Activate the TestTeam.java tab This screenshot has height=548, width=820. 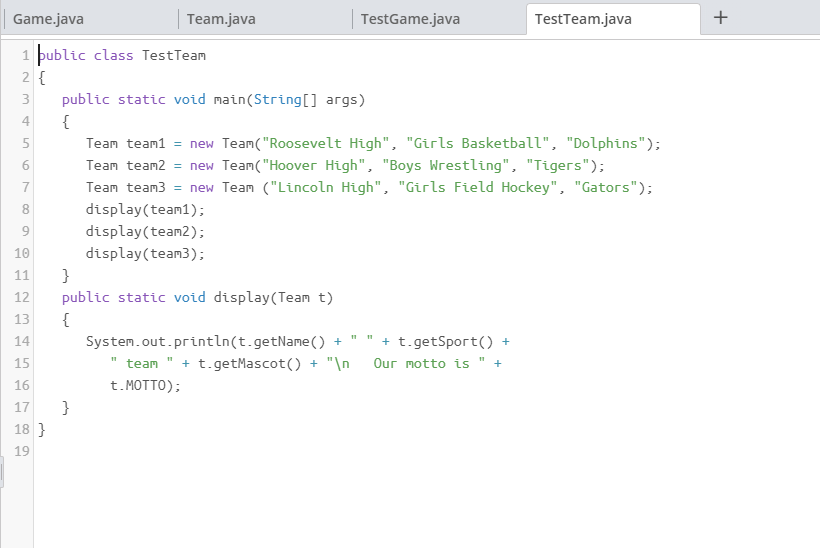[583, 19]
